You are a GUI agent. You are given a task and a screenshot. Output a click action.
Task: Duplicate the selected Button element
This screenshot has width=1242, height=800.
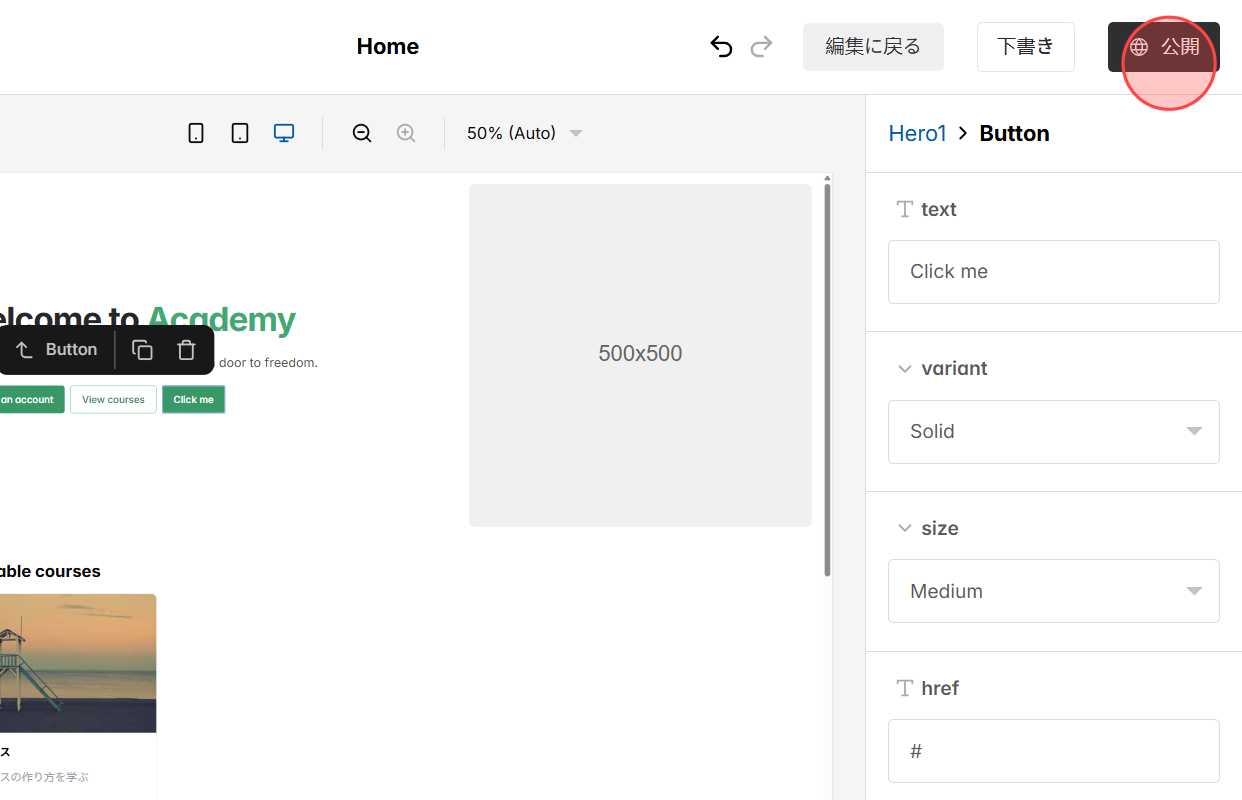tap(143, 350)
